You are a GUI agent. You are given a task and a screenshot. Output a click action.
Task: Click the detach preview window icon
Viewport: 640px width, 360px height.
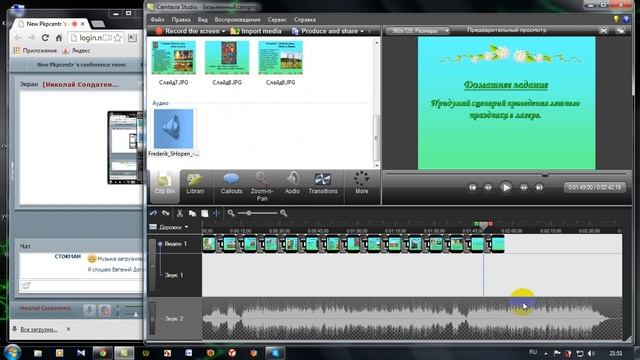coord(620,31)
